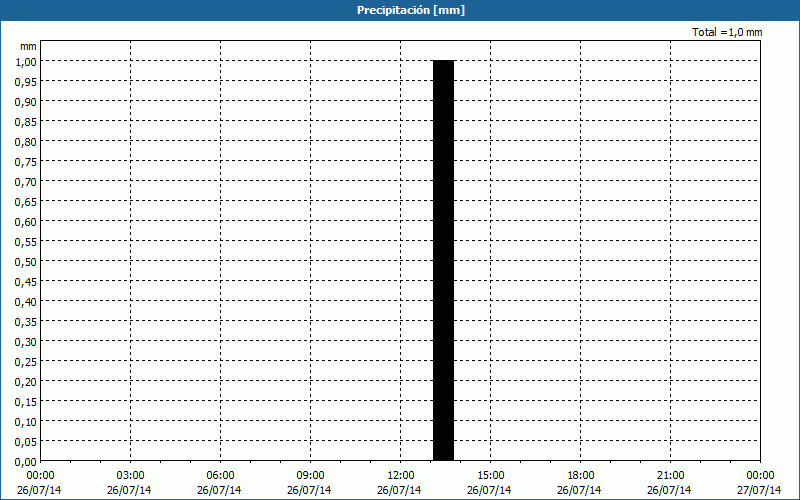This screenshot has height=500, width=800.
Task: Click the 18:00 time axis label
Action: [x=580, y=476]
